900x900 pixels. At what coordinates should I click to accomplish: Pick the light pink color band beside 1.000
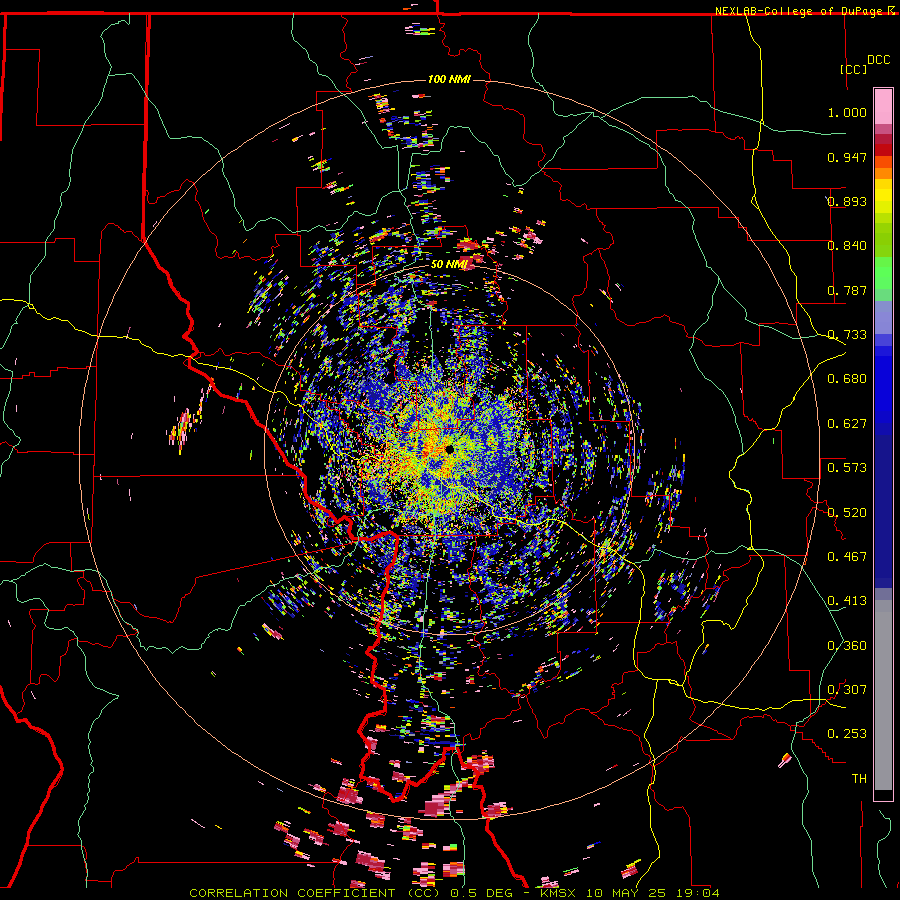pyautogui.click(x=883, y=107)
